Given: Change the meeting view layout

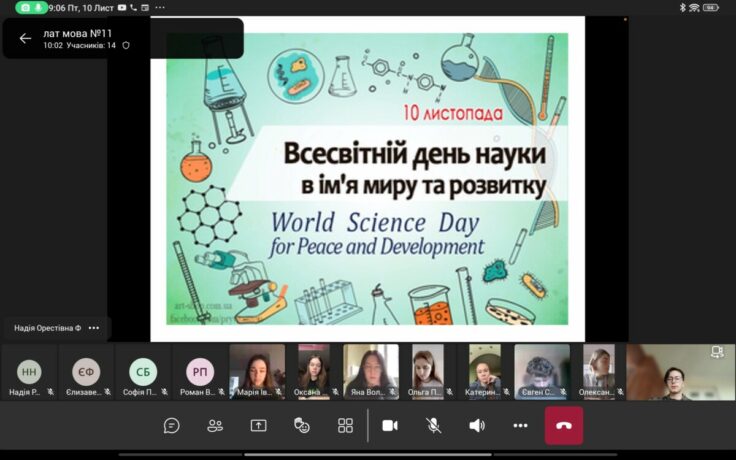Looking at the screenshot, I should (x=345, y=425).
